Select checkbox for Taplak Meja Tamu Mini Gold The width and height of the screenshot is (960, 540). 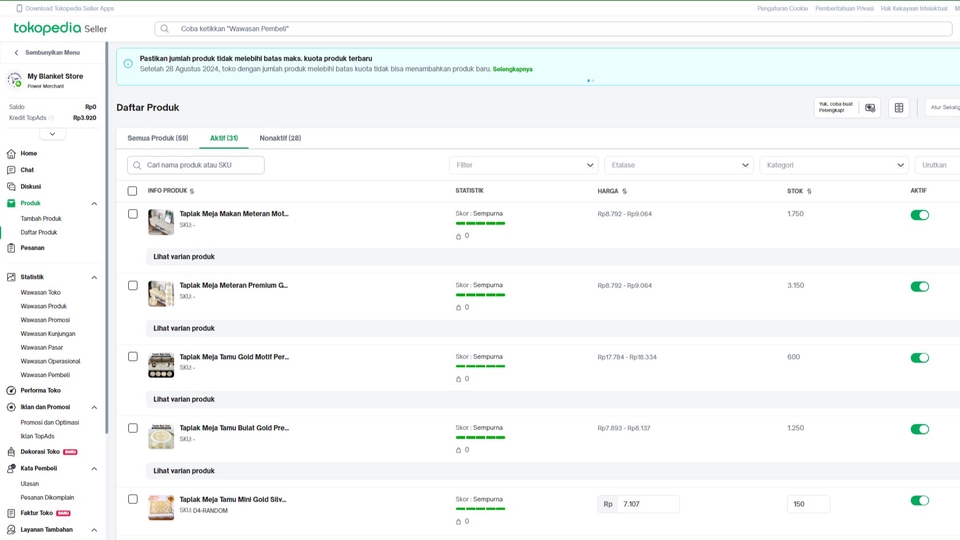click(x=133, y=499)
